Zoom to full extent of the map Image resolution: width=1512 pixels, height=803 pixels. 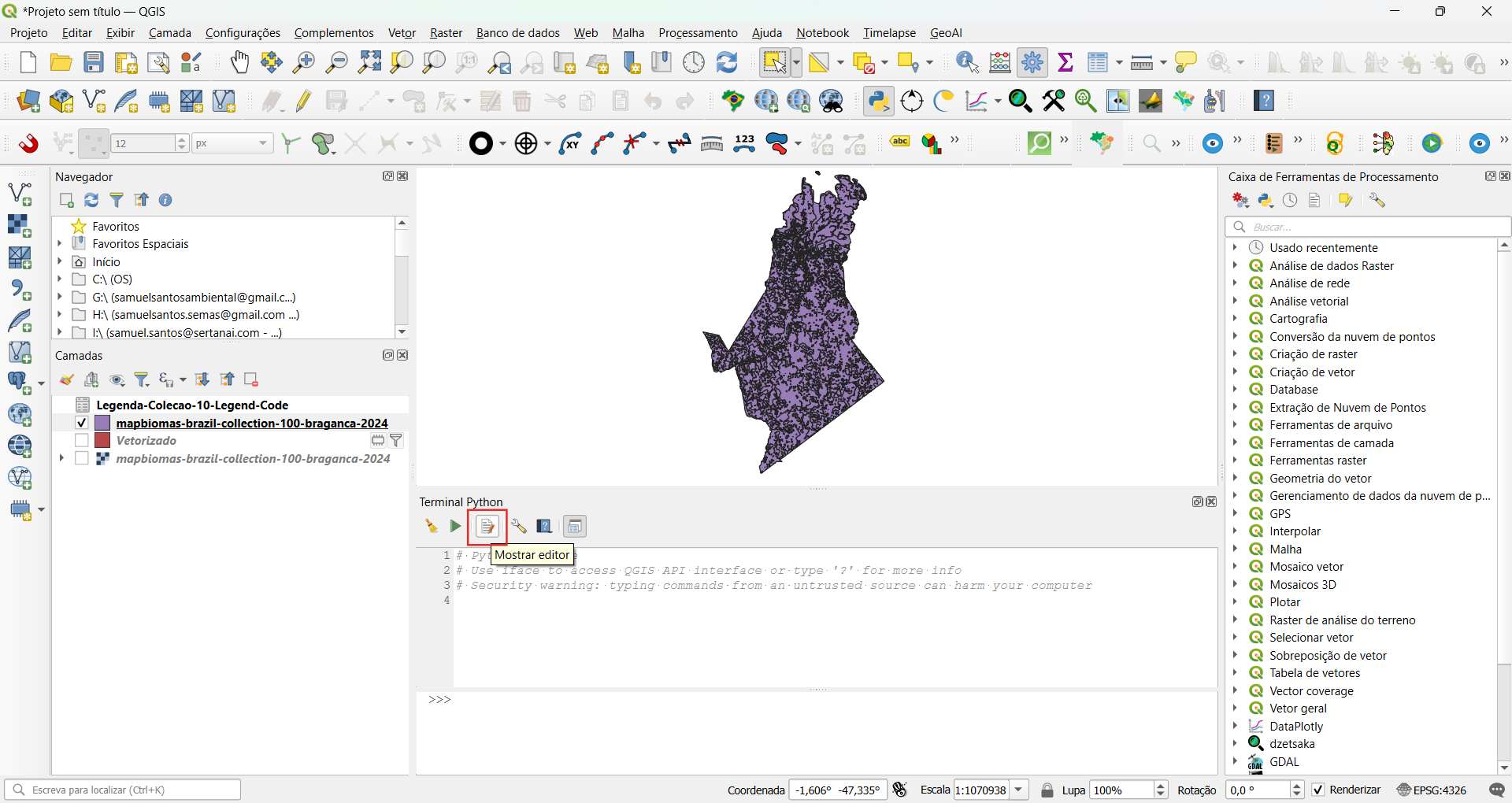click(x=369, y=62)
